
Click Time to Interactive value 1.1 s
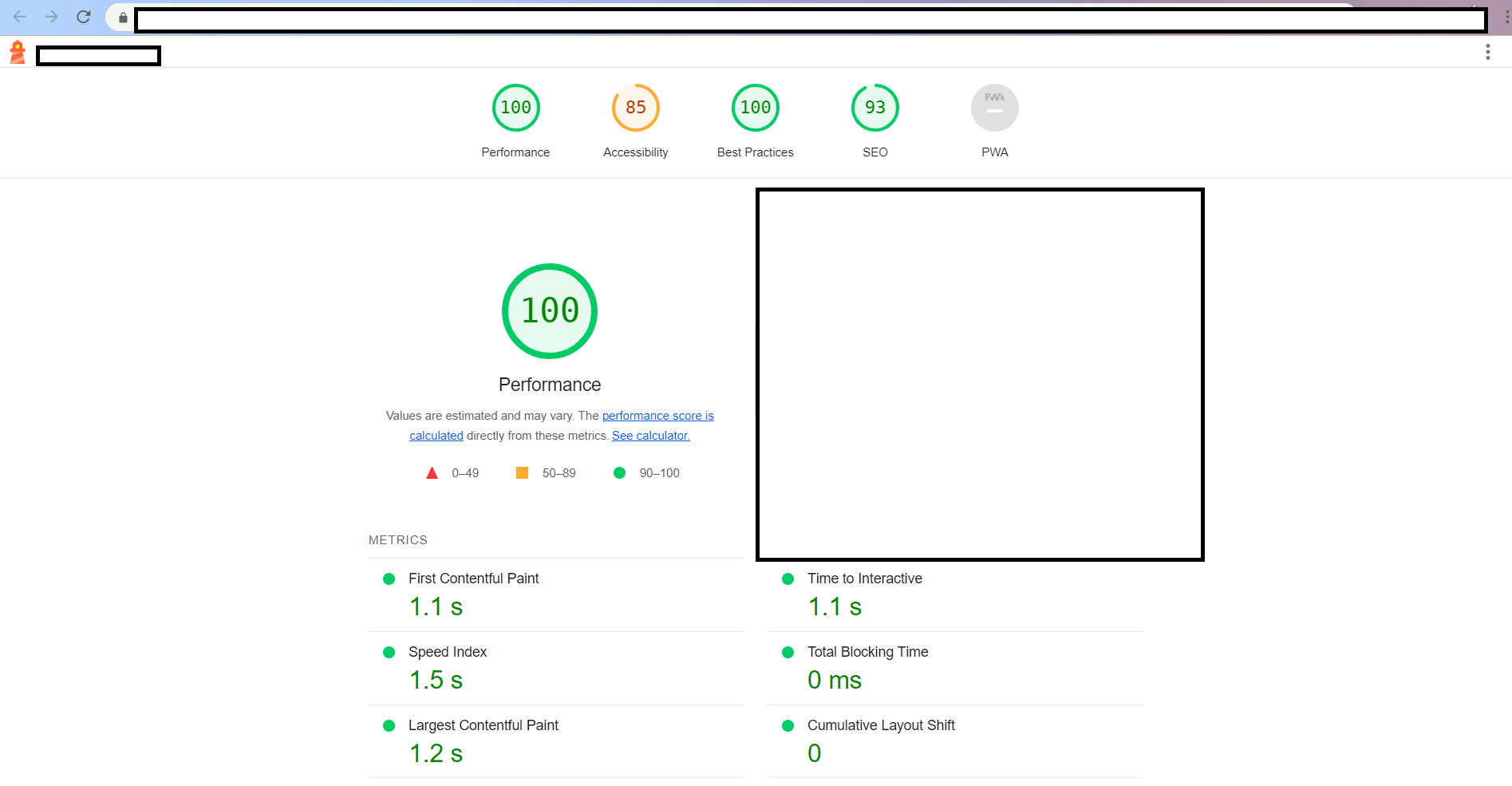pyautogui.click(x=835, y=607)
